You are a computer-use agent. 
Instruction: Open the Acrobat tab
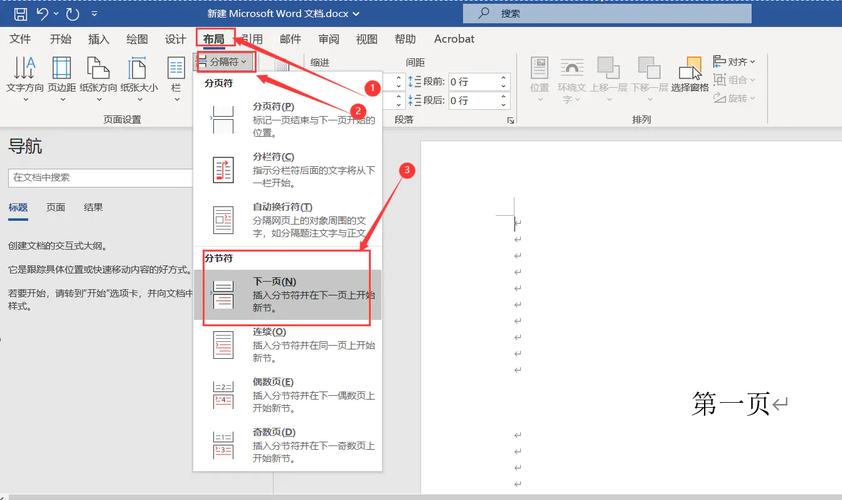(x=454, y=39)
